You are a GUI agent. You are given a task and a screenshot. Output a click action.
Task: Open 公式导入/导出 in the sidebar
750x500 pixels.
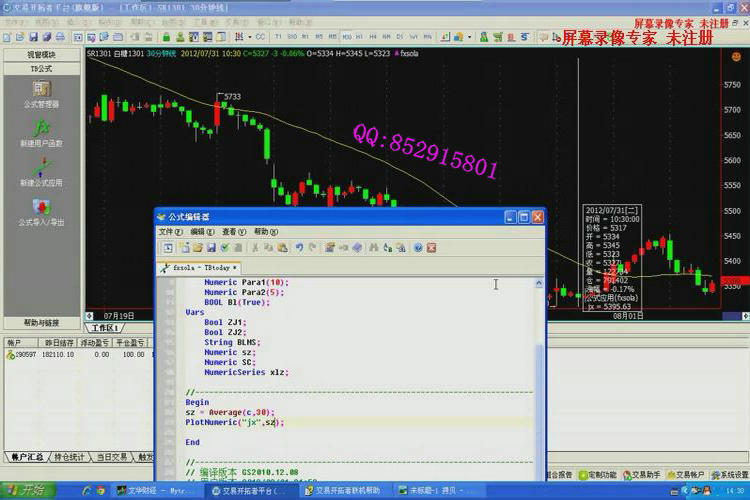click(41, 209)
